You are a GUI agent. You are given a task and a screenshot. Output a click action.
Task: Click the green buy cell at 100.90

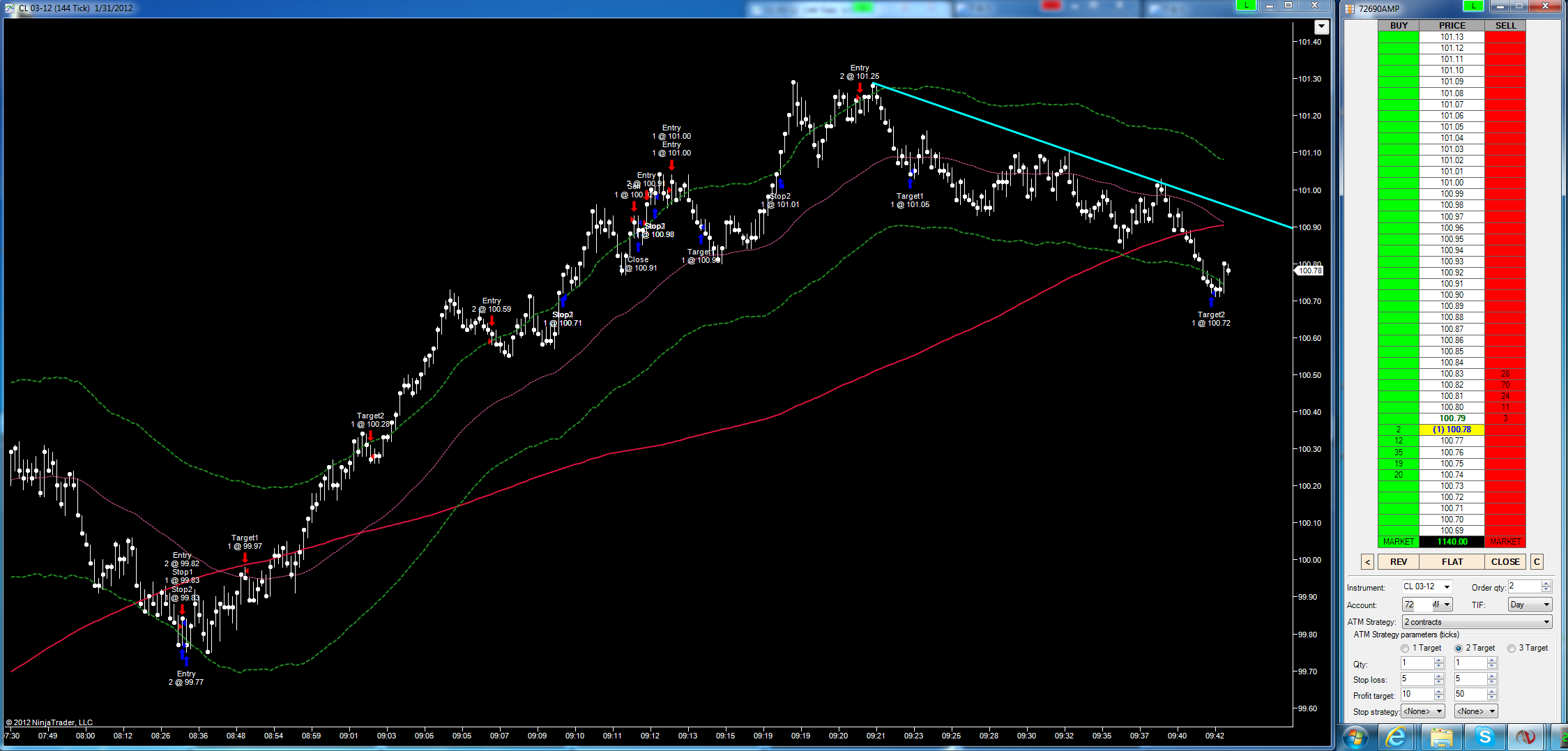tap(1399, 295)
